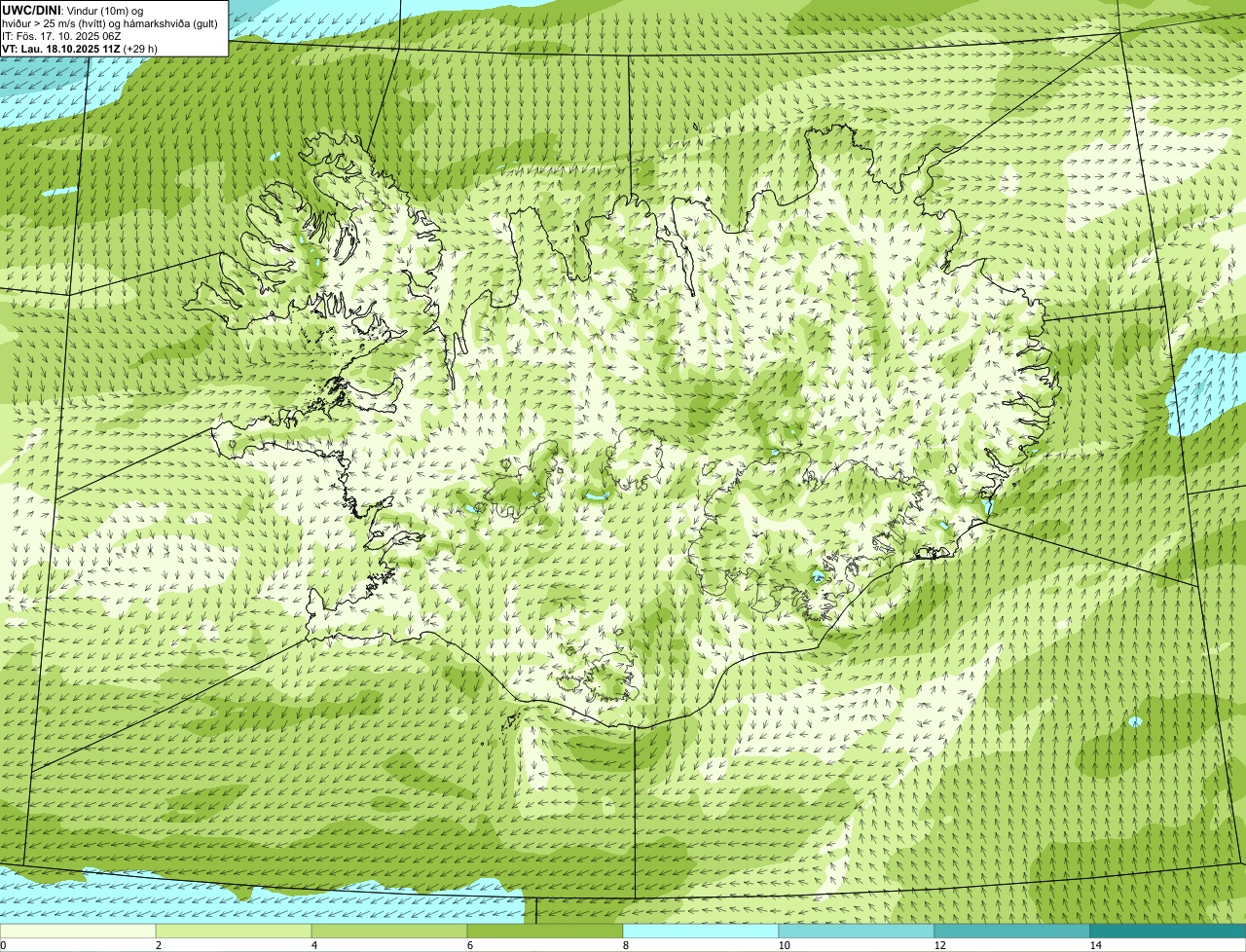Click the scale label "4"

313,945
